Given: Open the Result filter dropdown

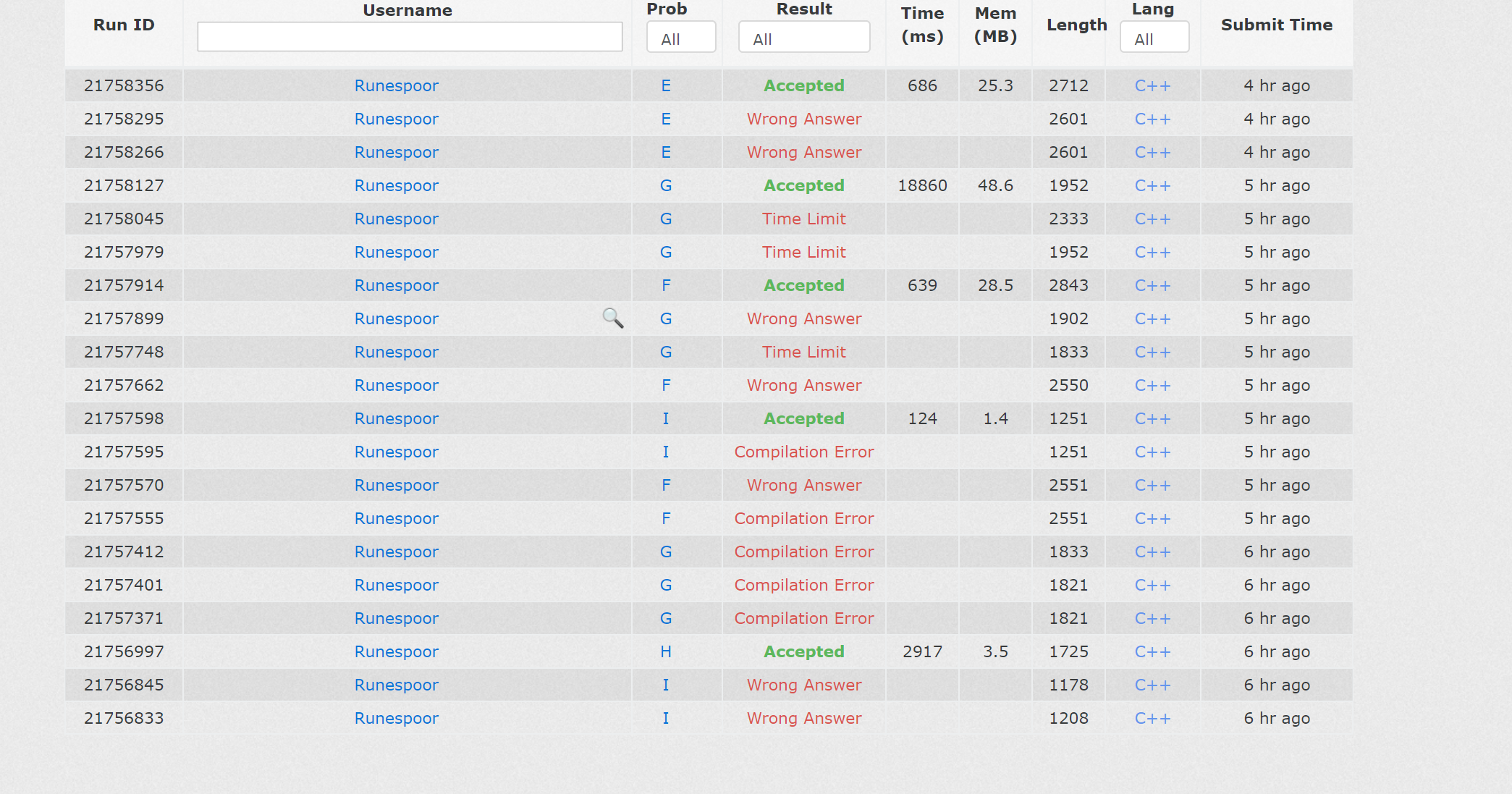Looking at the screenshot, I should point(803,38).
